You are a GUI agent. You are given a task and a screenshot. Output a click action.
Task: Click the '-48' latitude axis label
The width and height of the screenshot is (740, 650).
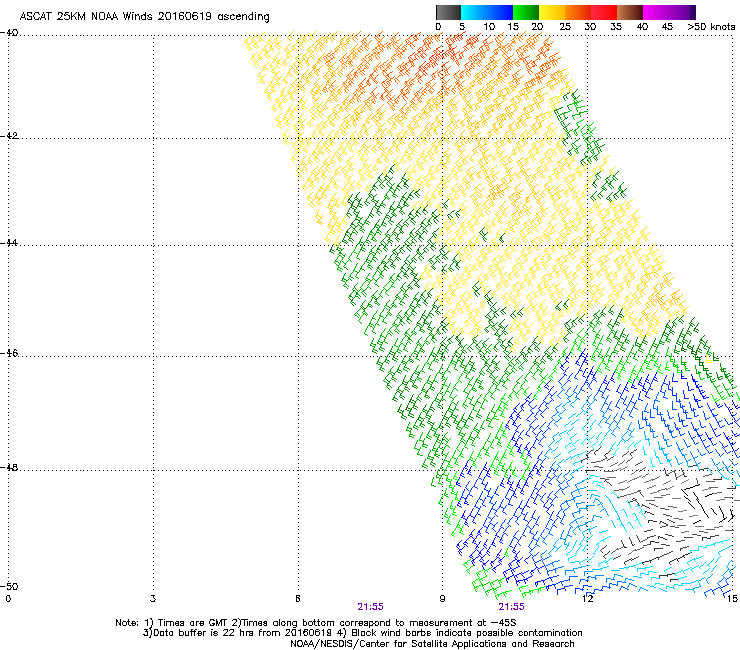coord(9,467)
